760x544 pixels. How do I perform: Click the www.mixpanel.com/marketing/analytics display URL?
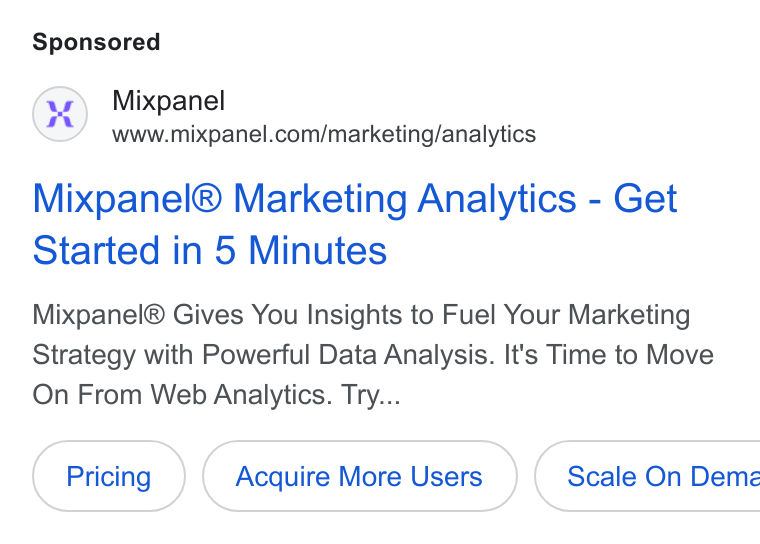[x=324, y=134]
